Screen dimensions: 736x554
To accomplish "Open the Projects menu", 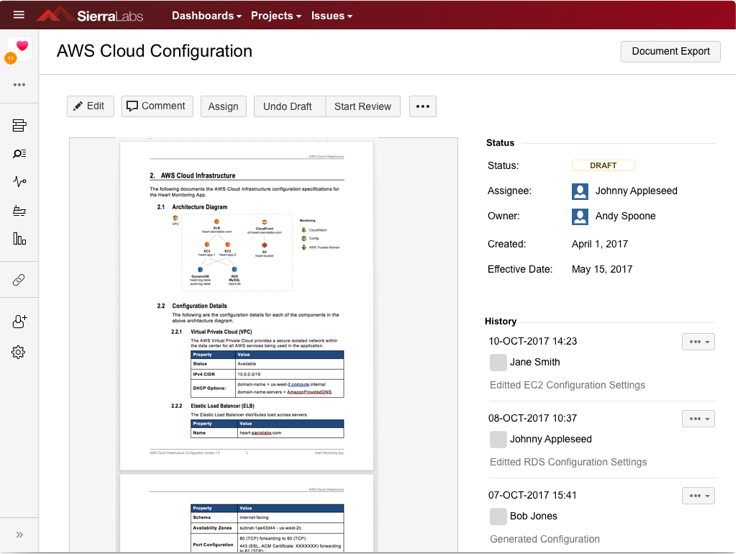I will (276, 15).
